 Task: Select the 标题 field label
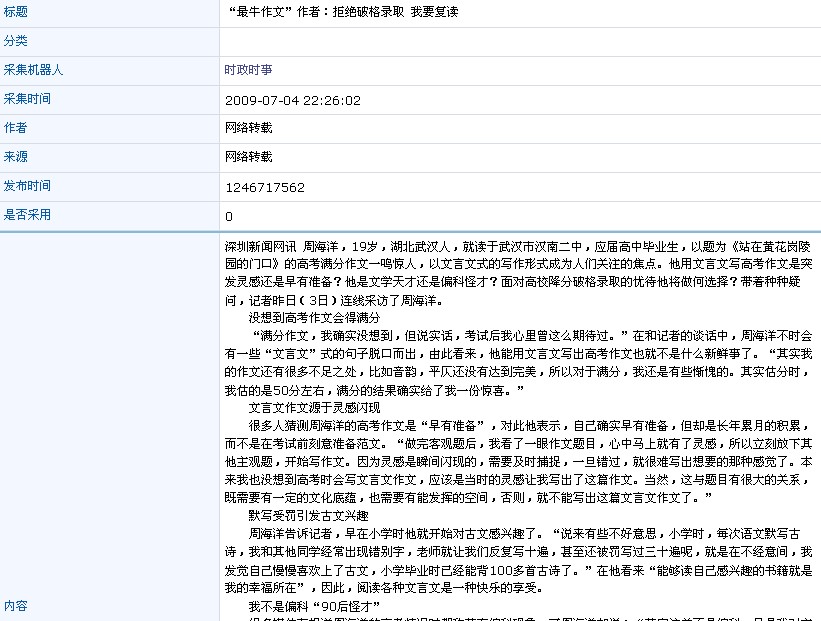pos(15,12)
